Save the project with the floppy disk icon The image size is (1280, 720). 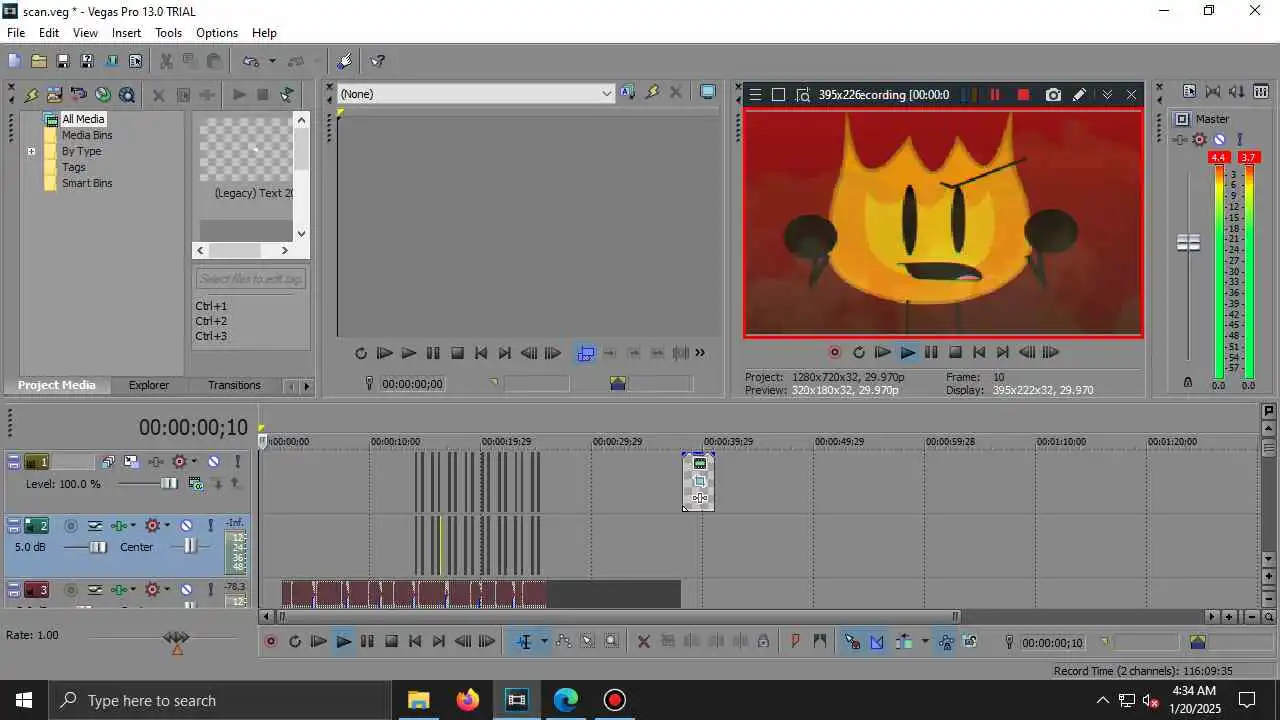pos(62,61)
